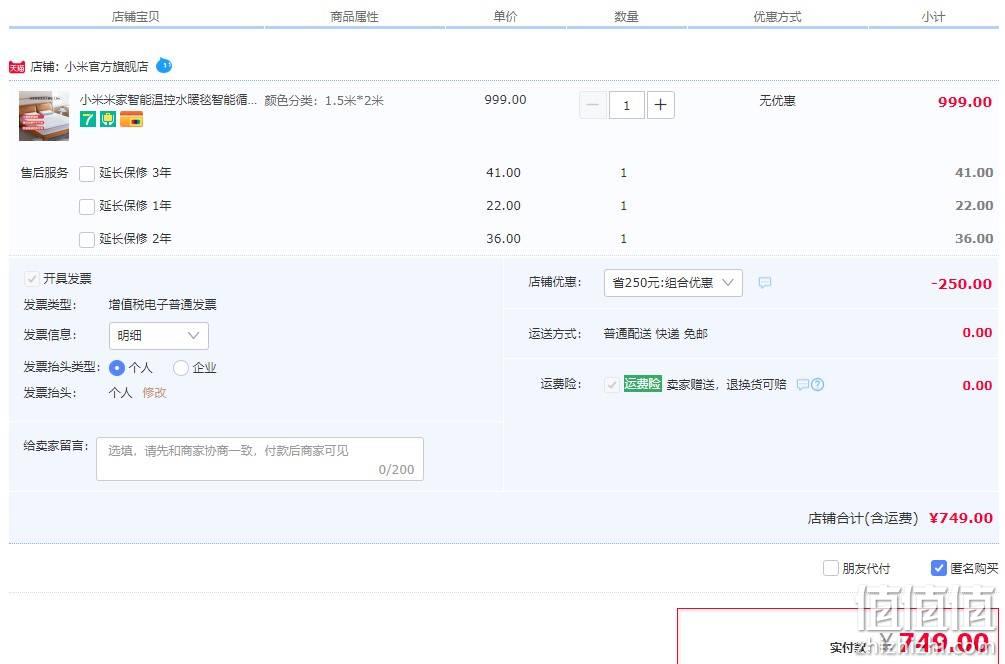Check the 延长保修 3年 option
Image resolution: width=1005 pixels, height=664 pixels.
click(x=87, y=173)
